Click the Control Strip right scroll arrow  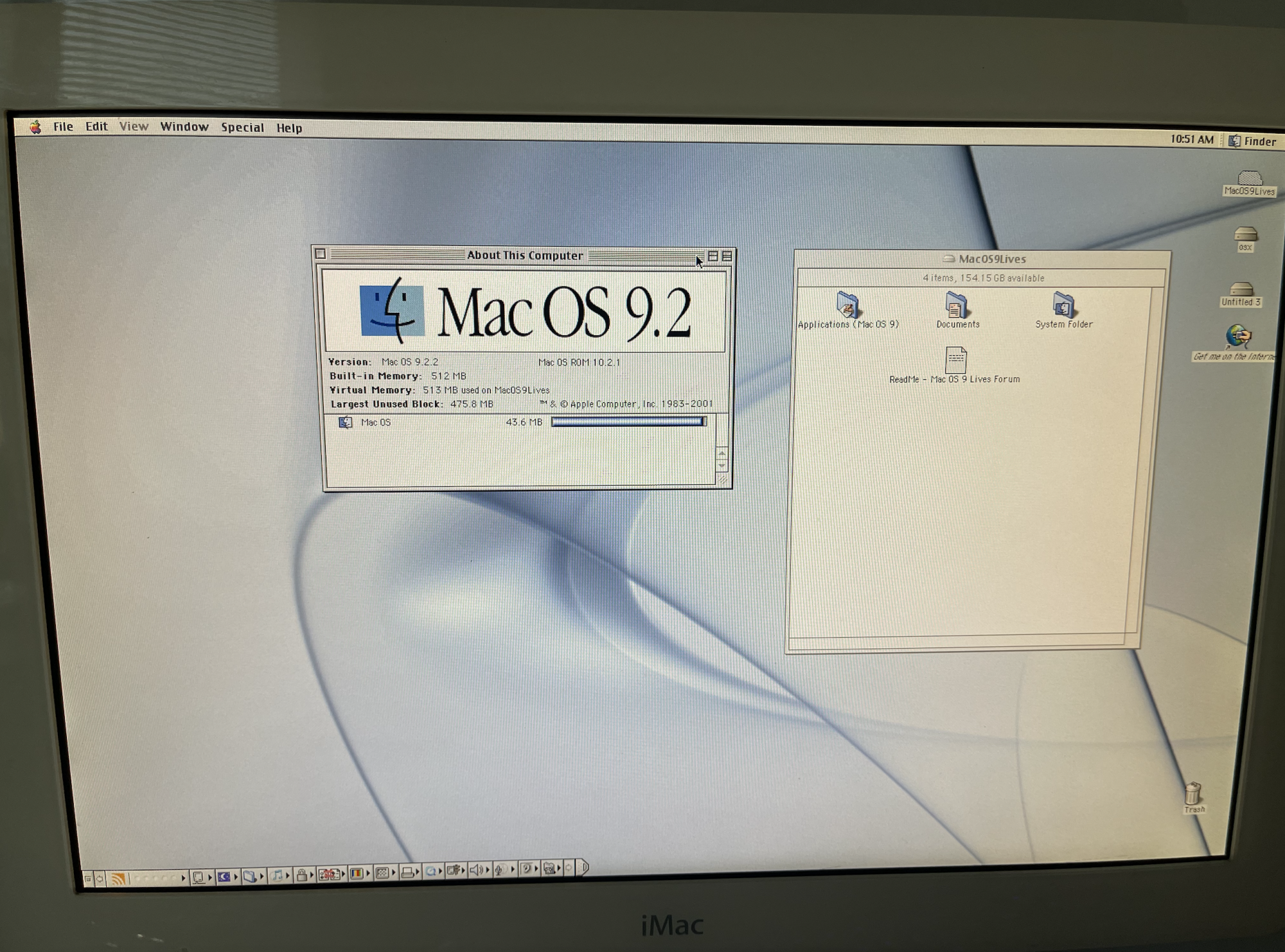[x=569, y=868]
